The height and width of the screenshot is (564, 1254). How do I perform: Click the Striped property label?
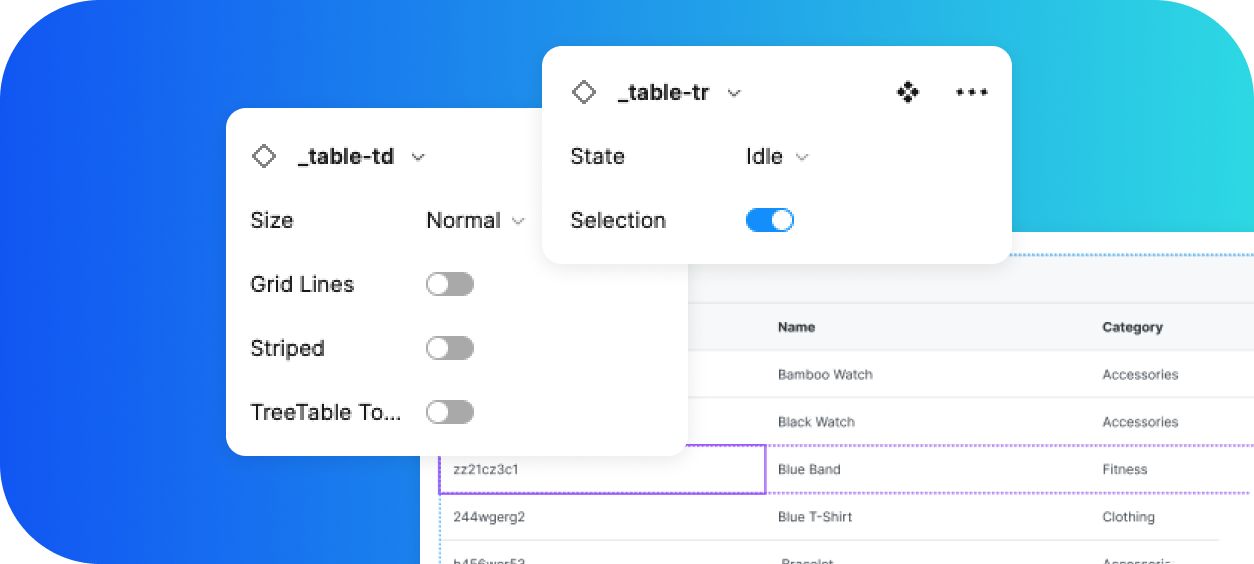tap(287, 349)
